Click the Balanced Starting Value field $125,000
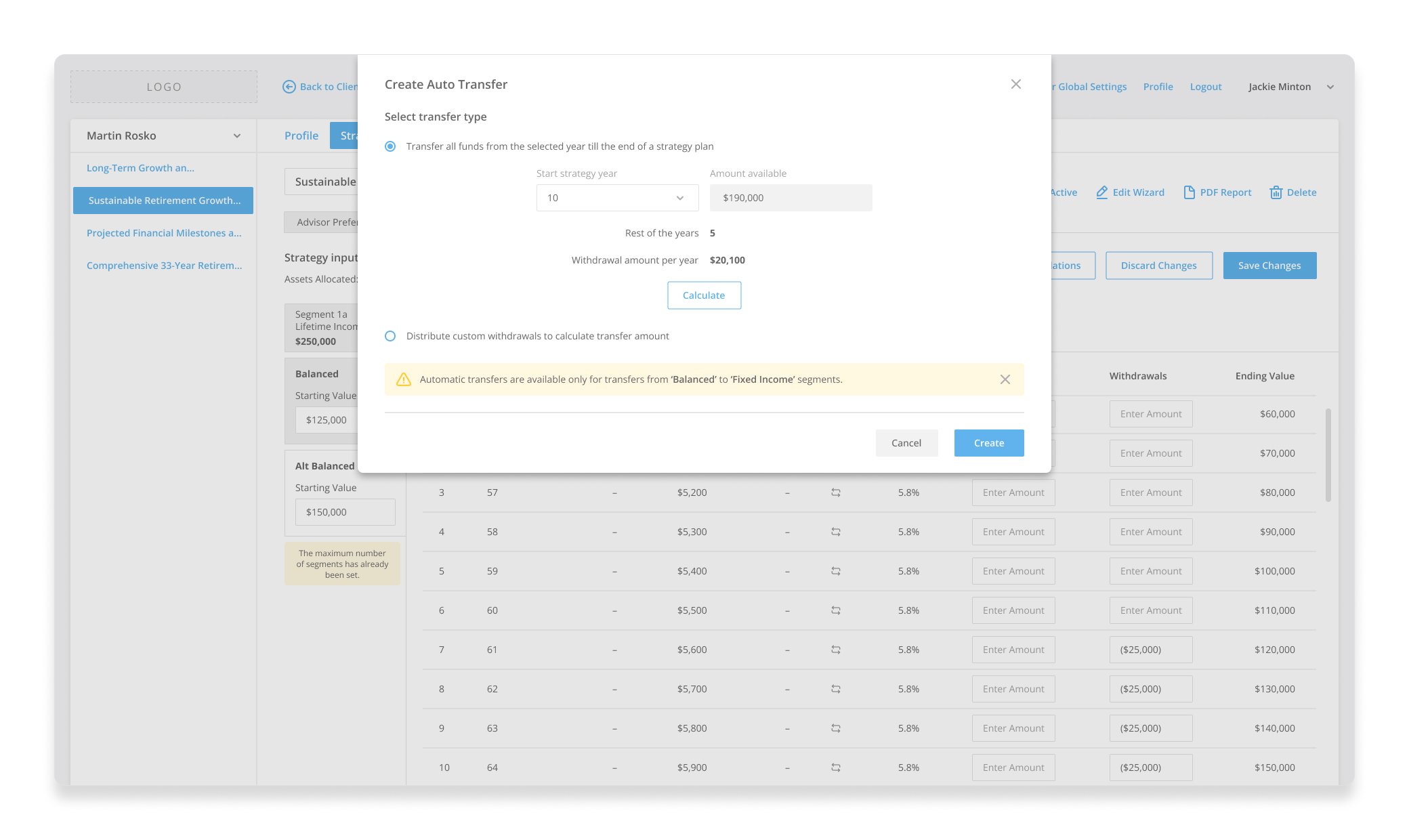Image resolution: width=1409 pixels, height=840 pixels. [327, 420]
